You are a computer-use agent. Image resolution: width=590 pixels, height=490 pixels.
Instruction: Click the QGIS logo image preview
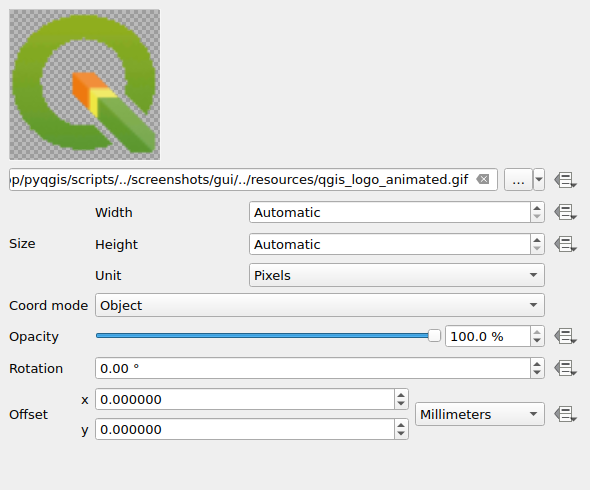pos(85,85)
